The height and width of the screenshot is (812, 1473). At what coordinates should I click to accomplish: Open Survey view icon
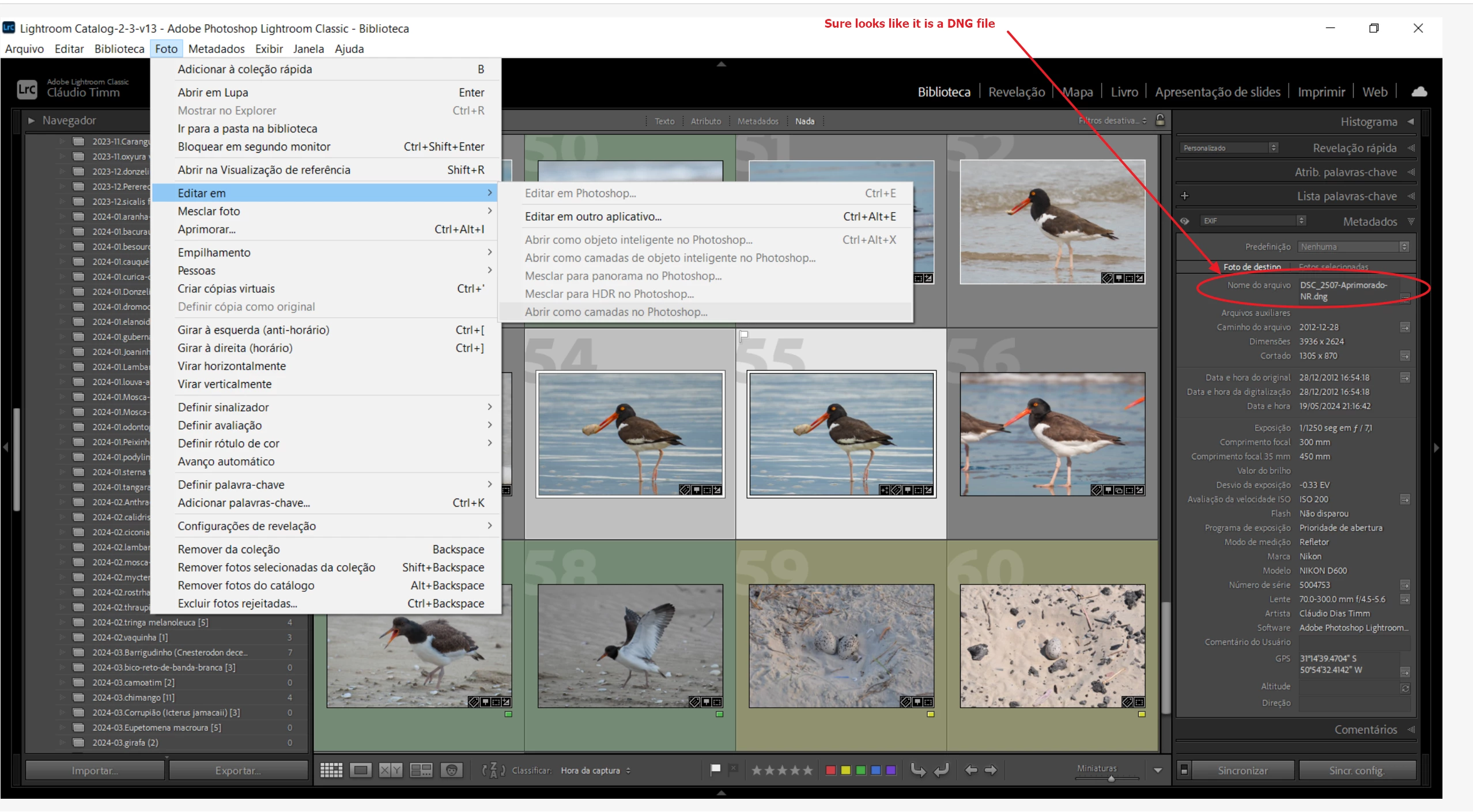click(421, 771)
